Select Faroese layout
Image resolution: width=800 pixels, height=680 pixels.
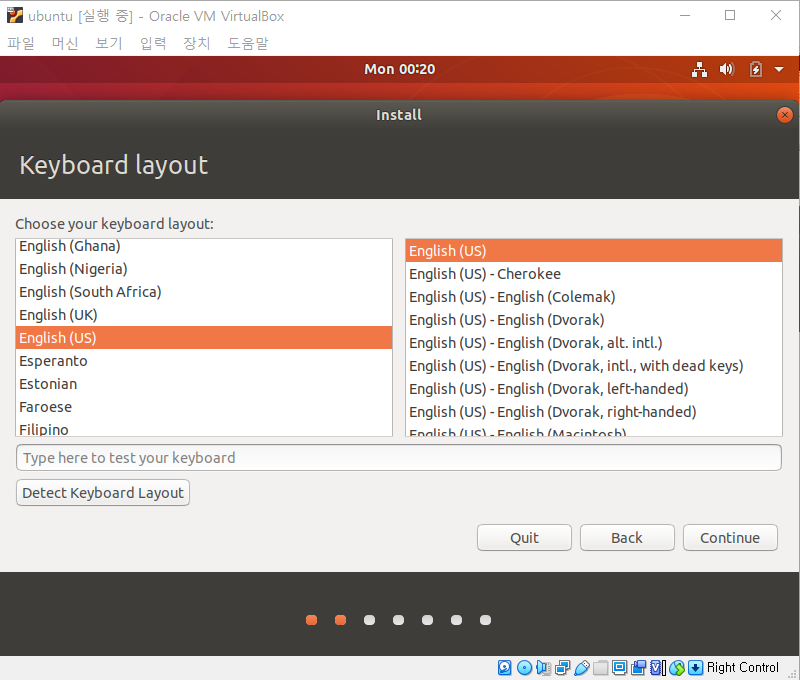[204, 407]
